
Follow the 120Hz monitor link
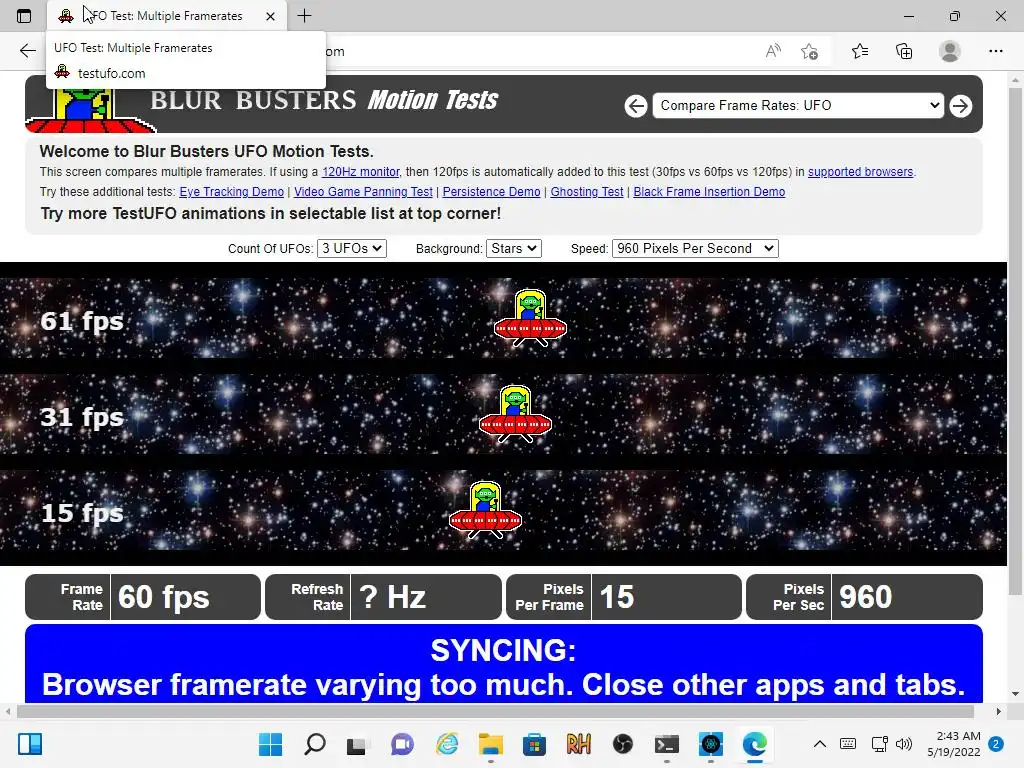pos(360,172)
